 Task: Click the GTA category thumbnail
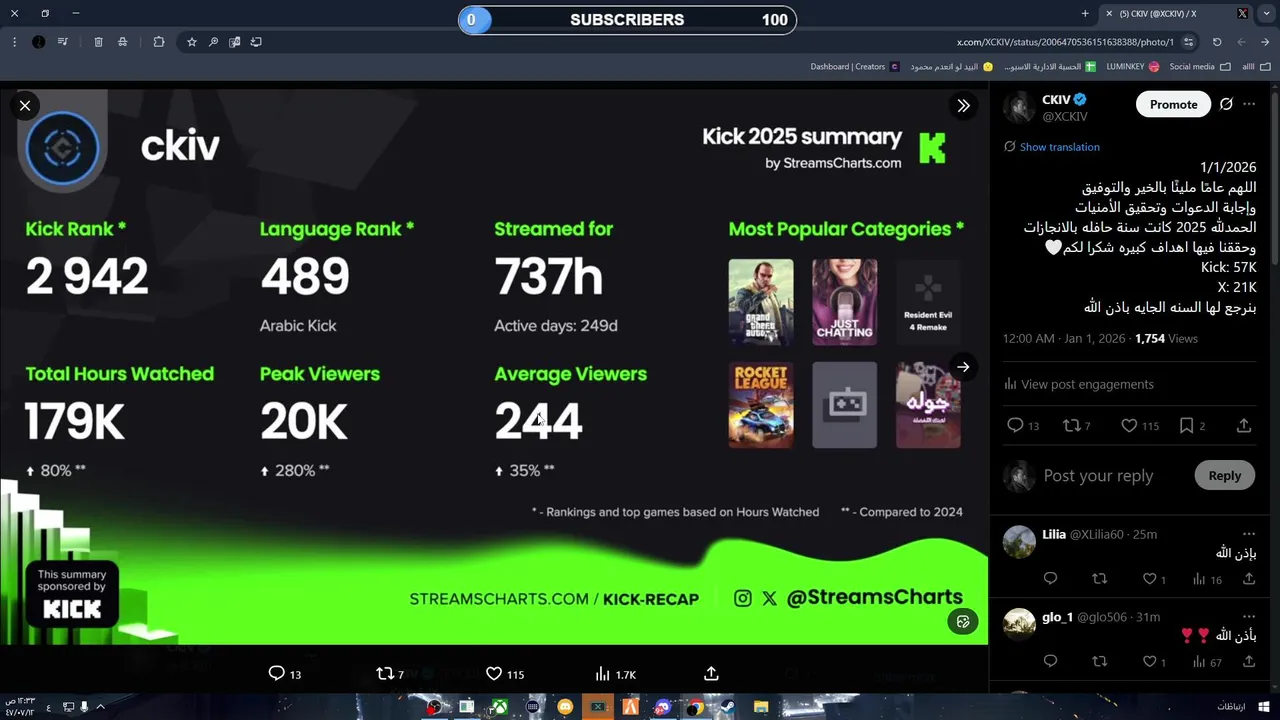pyautogui.click(x=761, y=302)
